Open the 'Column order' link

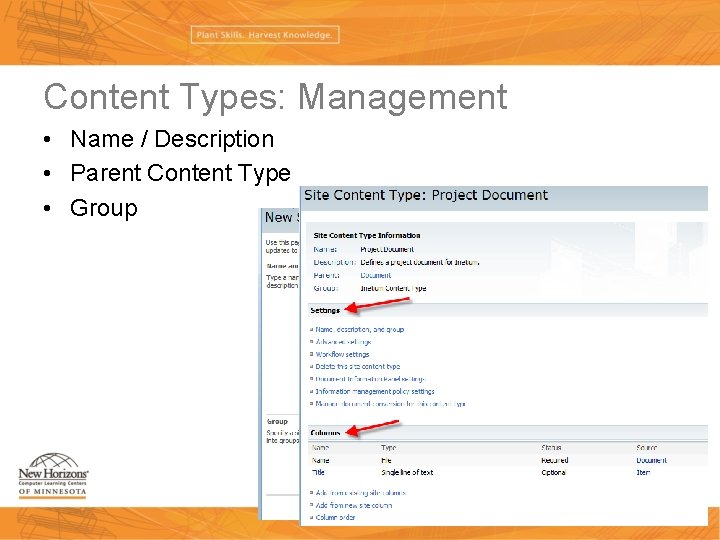[335, 518]
